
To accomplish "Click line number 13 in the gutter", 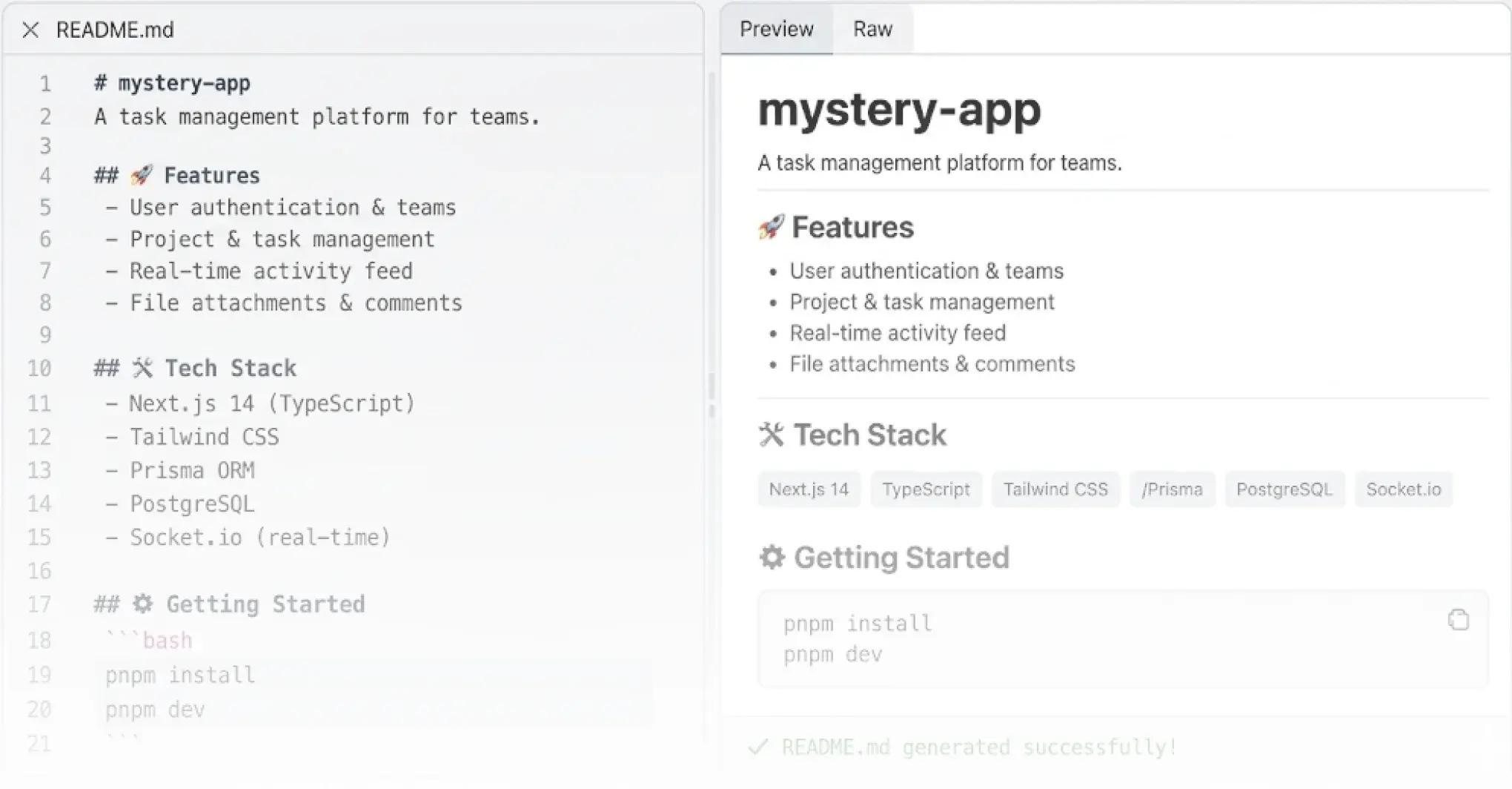I will click(39, 470).
